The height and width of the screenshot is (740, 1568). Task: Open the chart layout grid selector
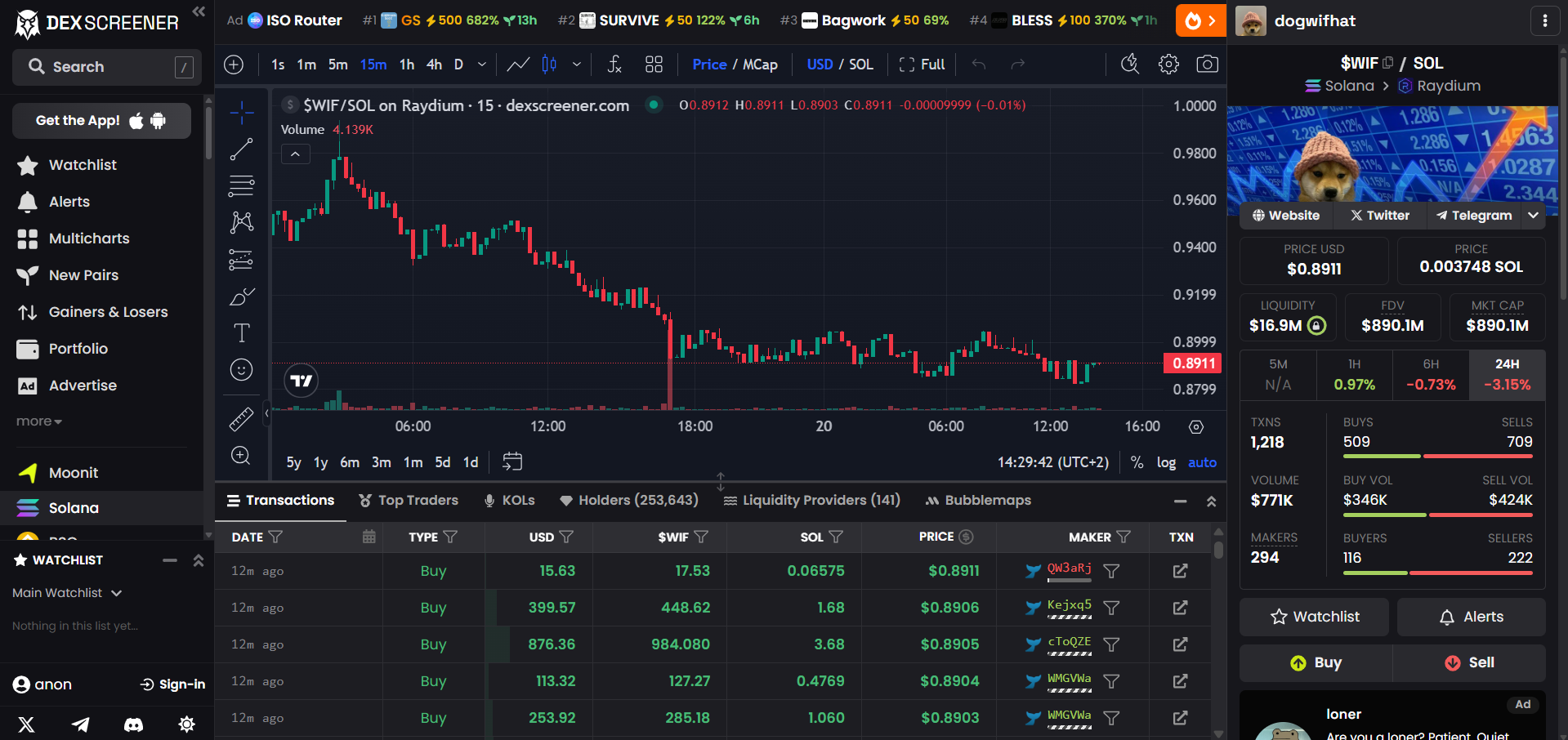tap(654, 65)
